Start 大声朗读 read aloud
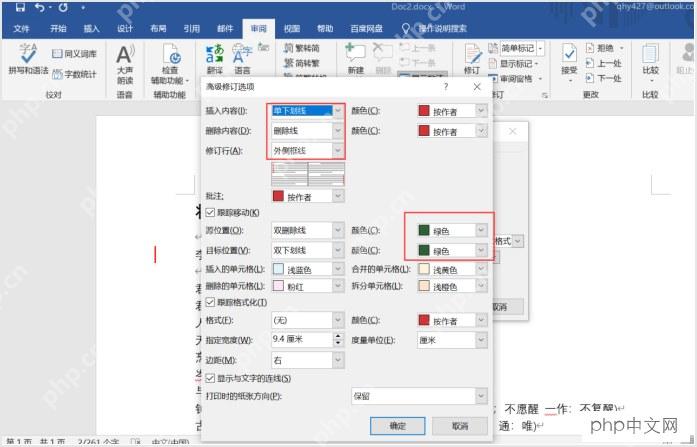This screenshot has height=447, width=697. point(125,65)
